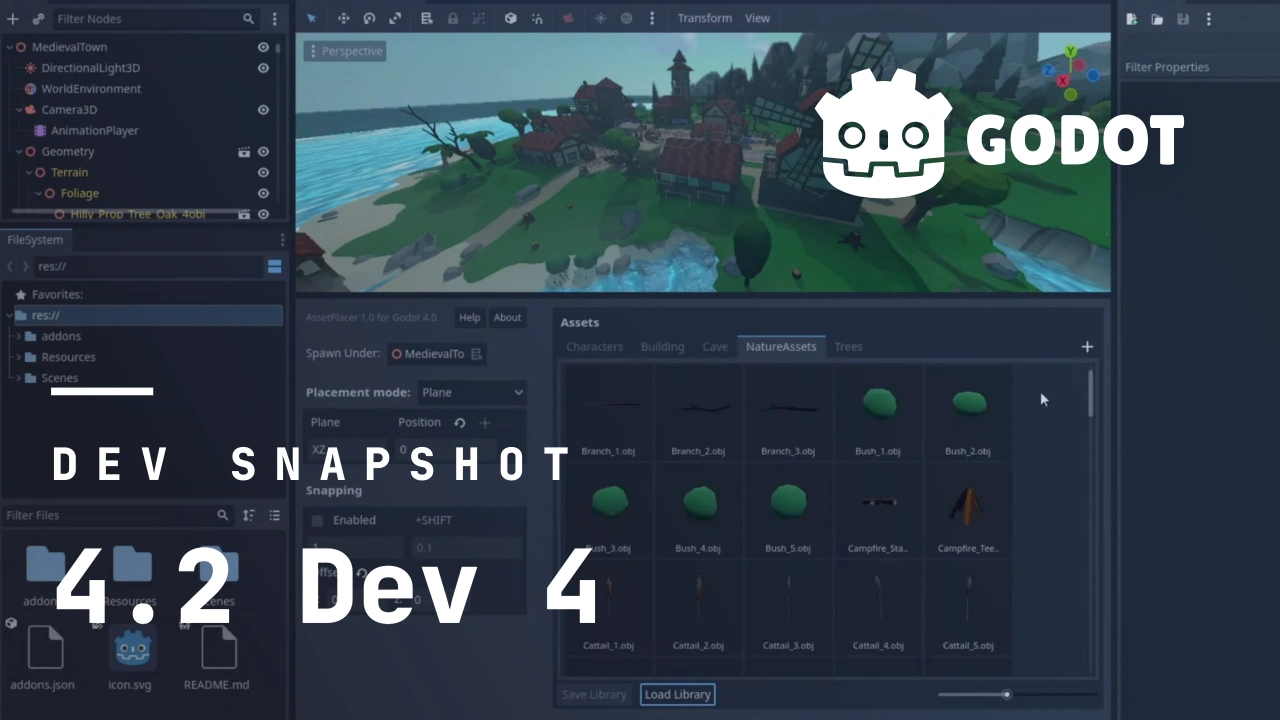Click the node picker icon beside MedievalTo
Screen dimensions: 1280x720
[477, 354]
